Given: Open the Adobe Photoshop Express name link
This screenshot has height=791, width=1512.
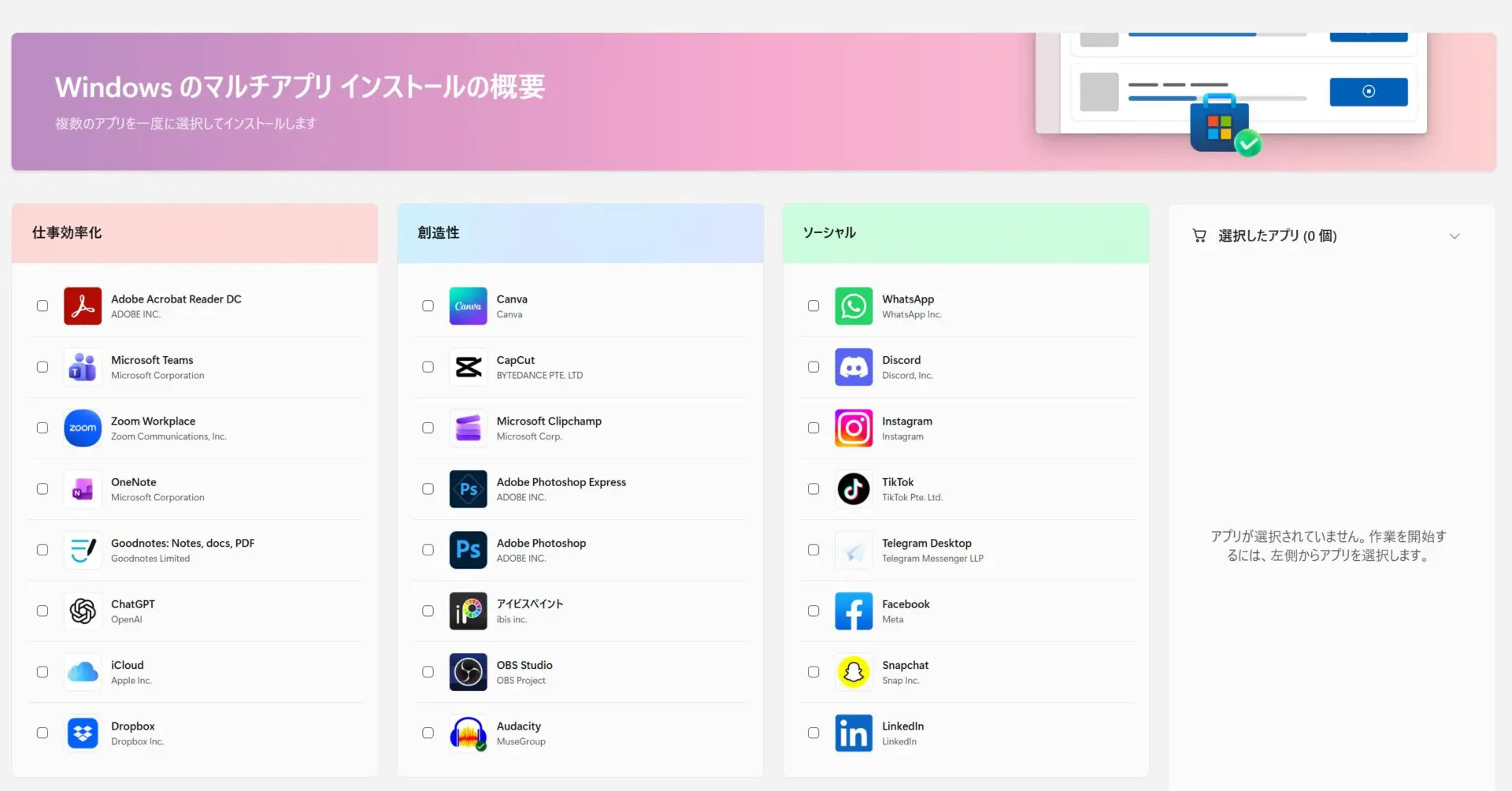Looking at the screenshot, I should coord(561,482).
